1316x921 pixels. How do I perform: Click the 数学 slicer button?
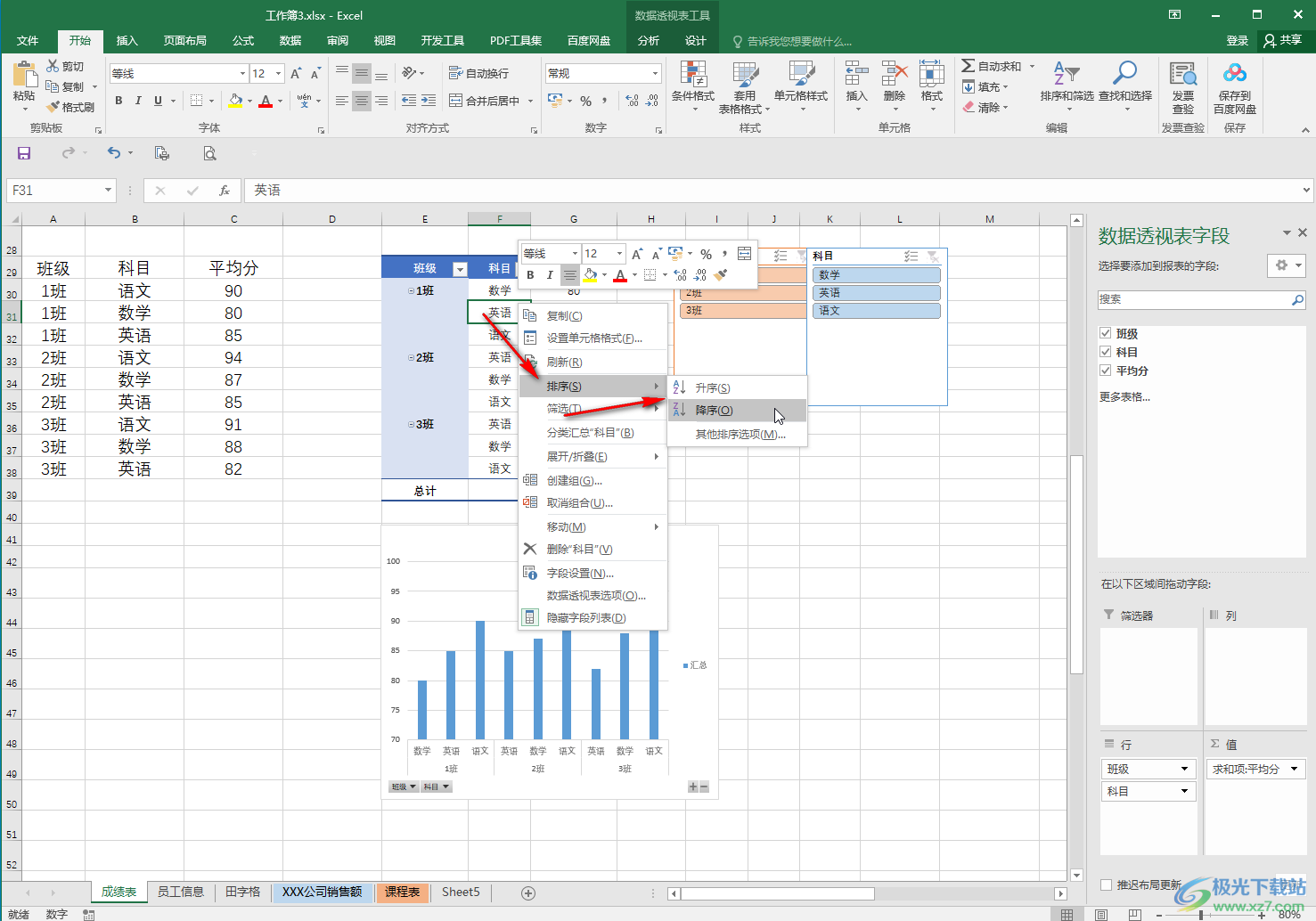[x=876, y=275]
